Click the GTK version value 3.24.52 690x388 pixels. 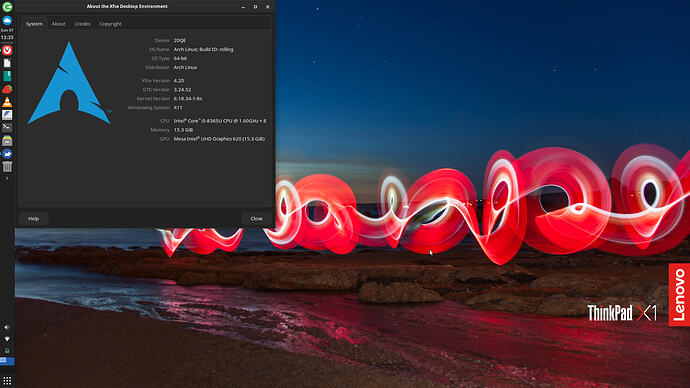pos(182,90)
